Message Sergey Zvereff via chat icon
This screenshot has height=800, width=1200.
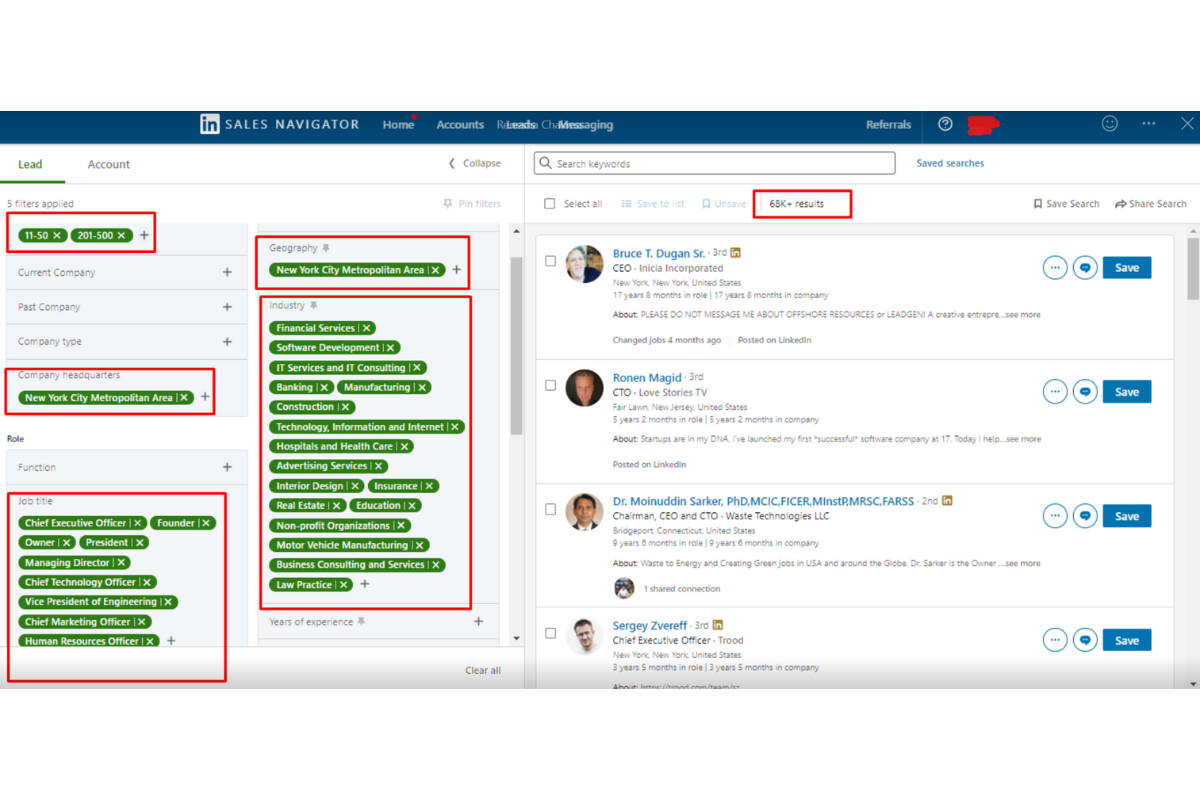(1085, 640)
